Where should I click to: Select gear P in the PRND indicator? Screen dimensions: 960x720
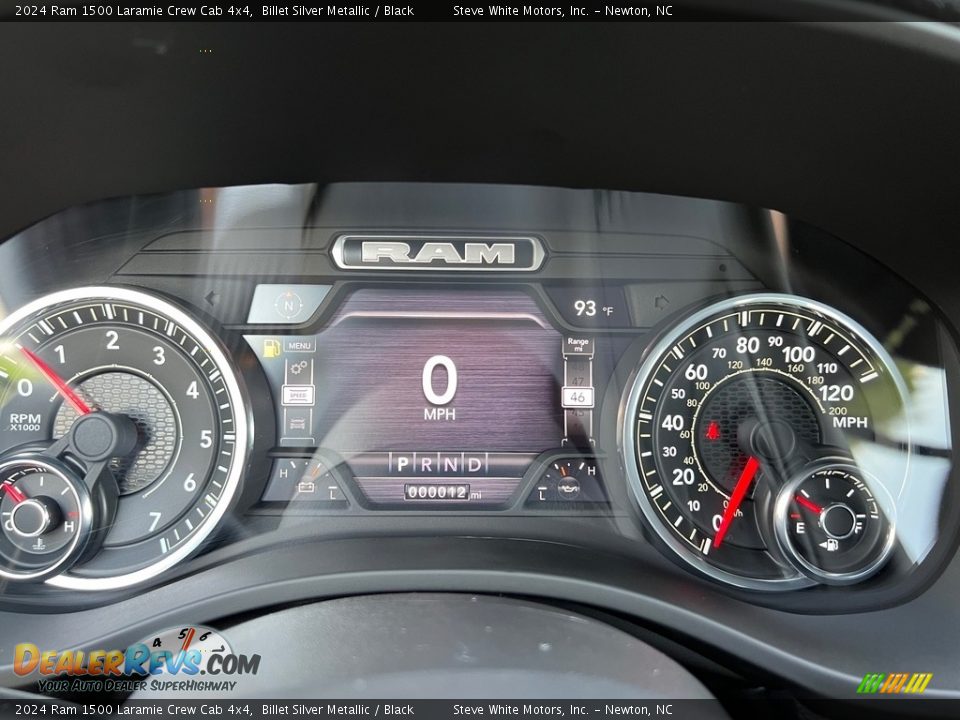pos(402,465)
